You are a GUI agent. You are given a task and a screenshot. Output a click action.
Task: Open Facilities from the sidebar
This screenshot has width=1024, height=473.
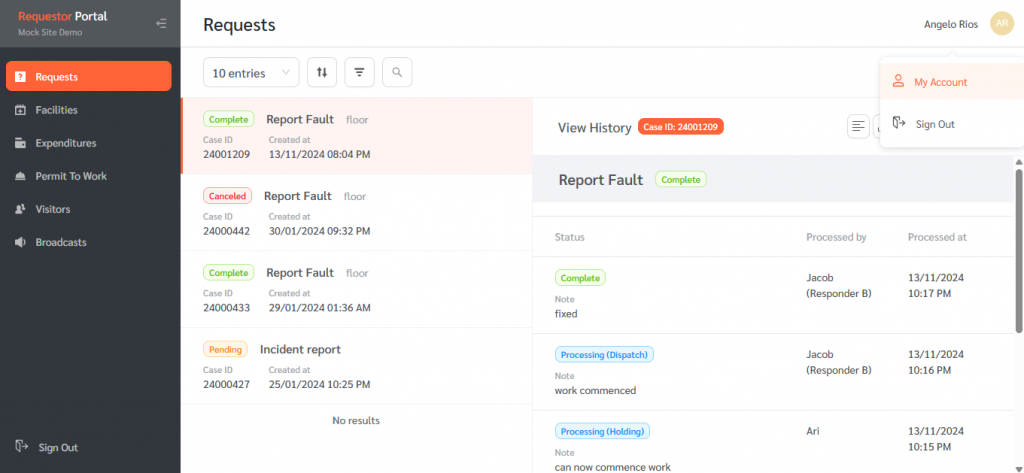[56, 110]
